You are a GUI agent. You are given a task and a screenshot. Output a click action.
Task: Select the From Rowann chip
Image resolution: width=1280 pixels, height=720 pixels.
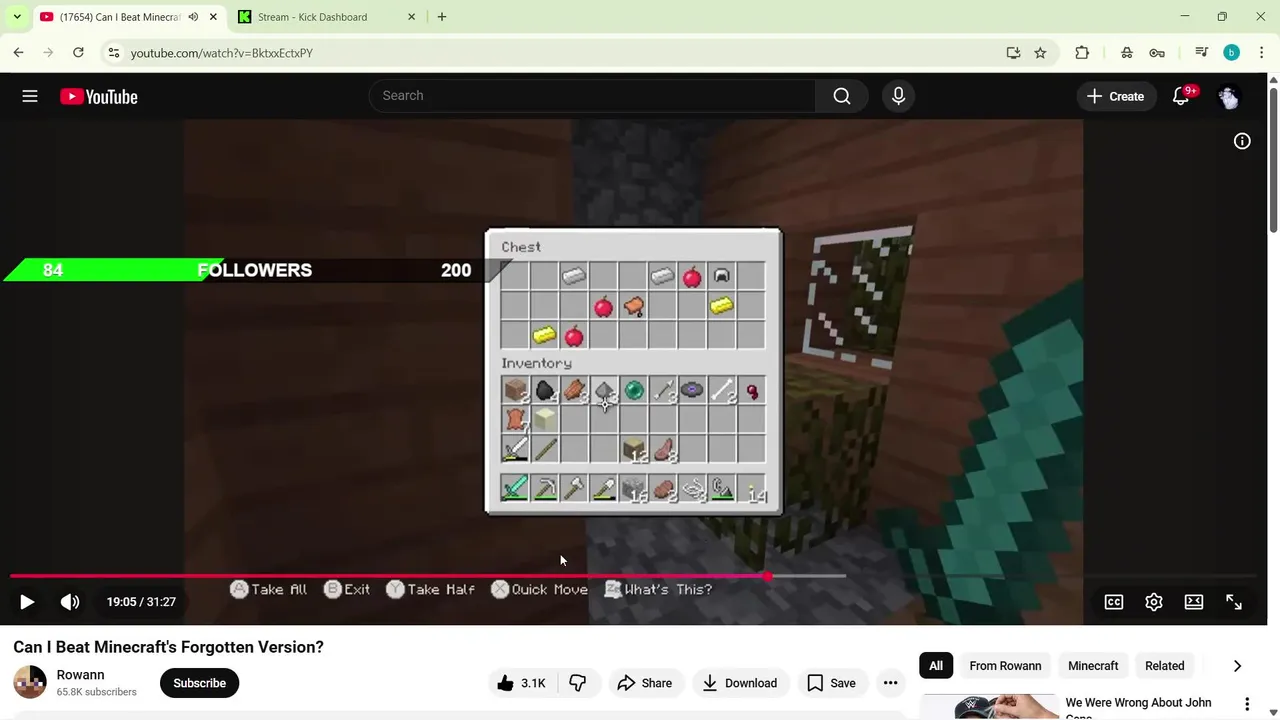click(x=1005, y=666)
